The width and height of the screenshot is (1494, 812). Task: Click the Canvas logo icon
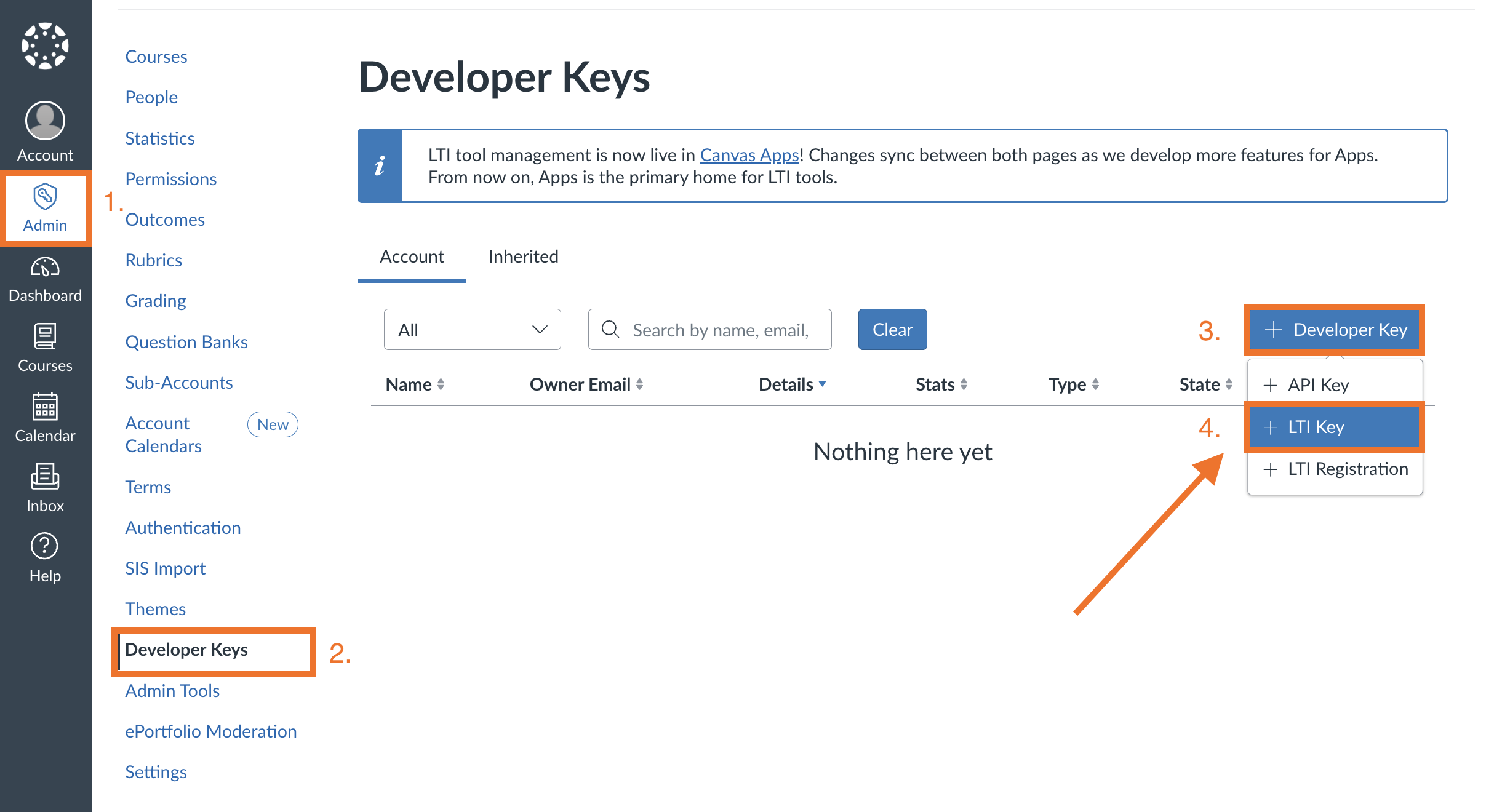point(45,46)
